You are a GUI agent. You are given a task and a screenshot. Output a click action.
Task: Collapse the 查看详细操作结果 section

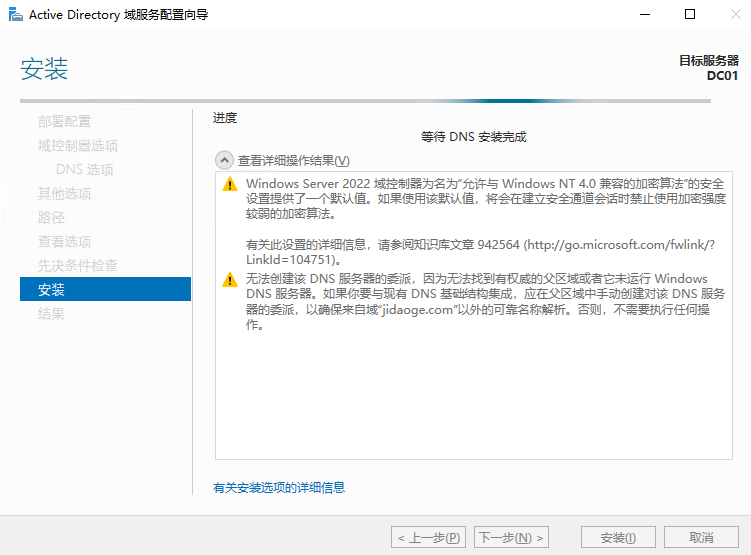coord(224,160)
